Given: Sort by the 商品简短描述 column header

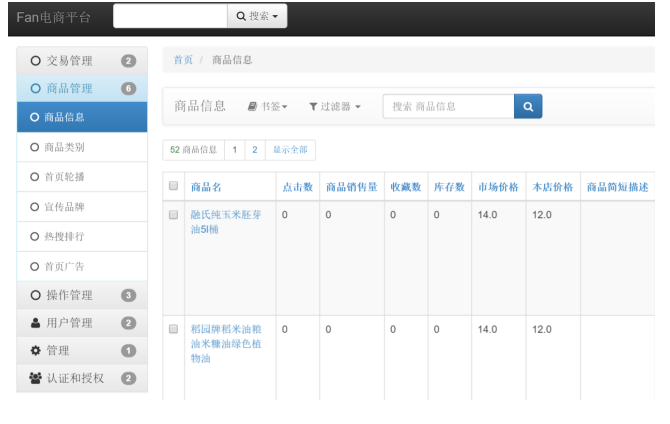Looking at the screenshot, I should [x=617, y=187].
